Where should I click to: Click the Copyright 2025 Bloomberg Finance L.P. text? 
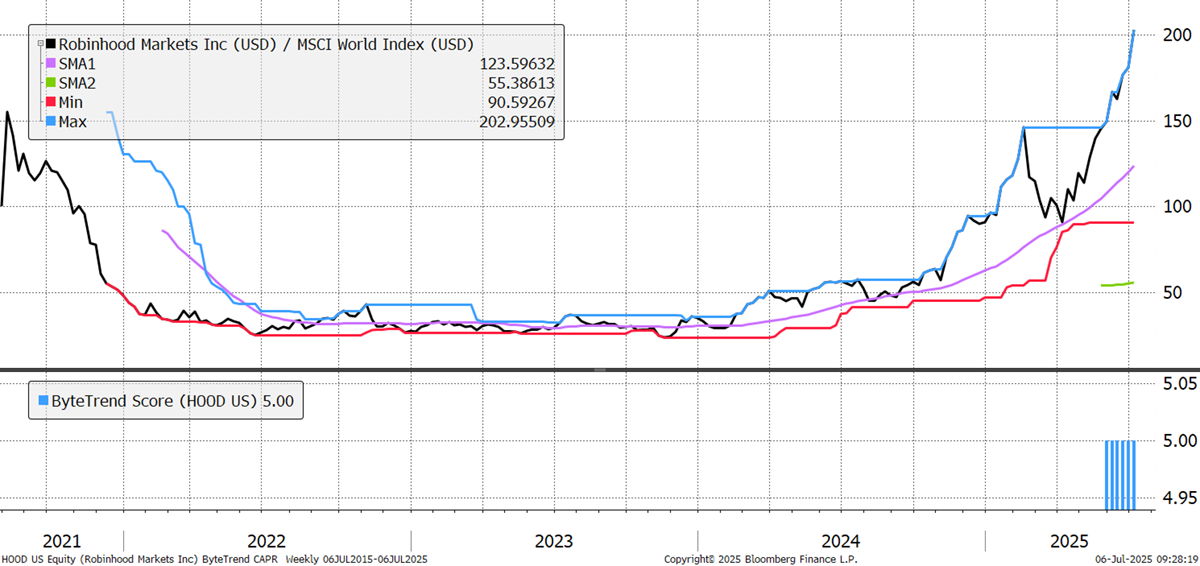(x=760, y=559)
